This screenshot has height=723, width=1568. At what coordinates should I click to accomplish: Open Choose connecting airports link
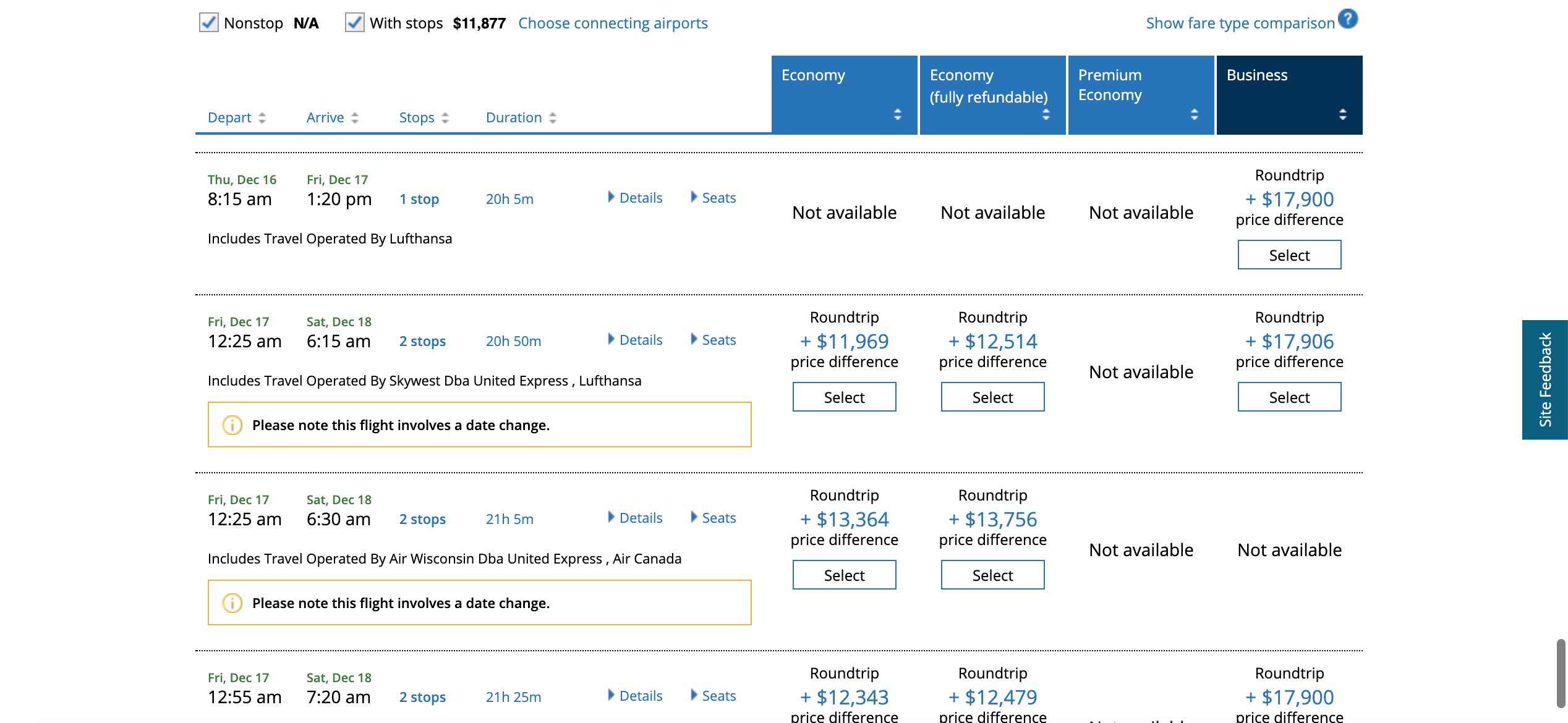point(613,23)
